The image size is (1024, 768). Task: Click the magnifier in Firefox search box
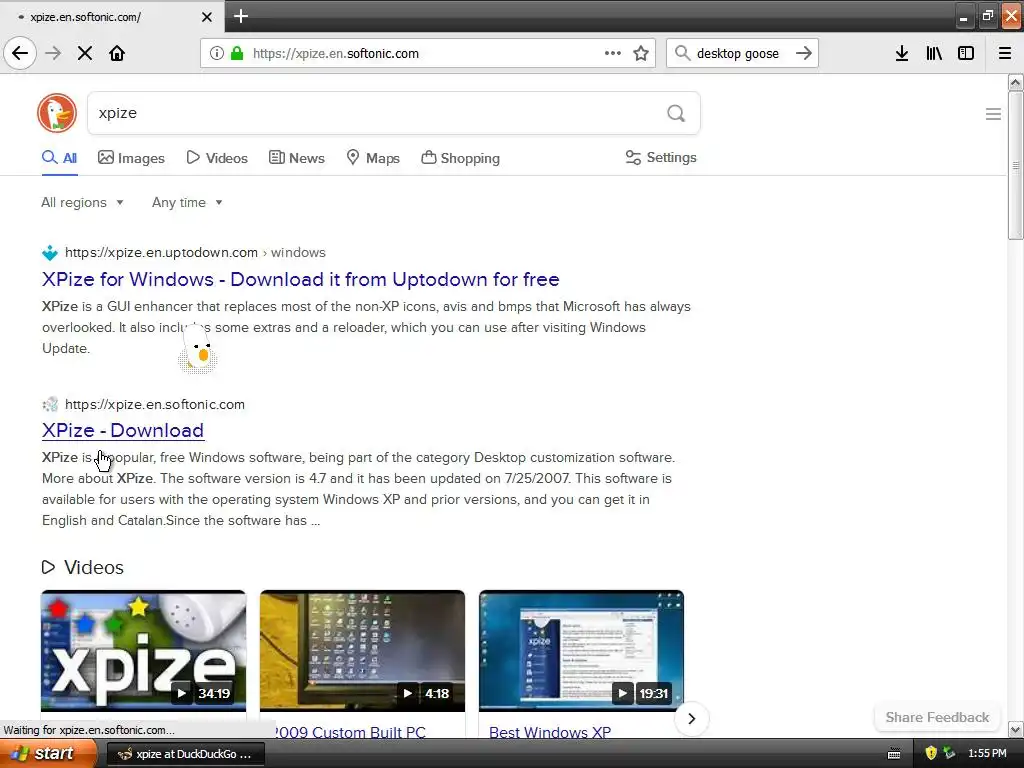point(682,53)
